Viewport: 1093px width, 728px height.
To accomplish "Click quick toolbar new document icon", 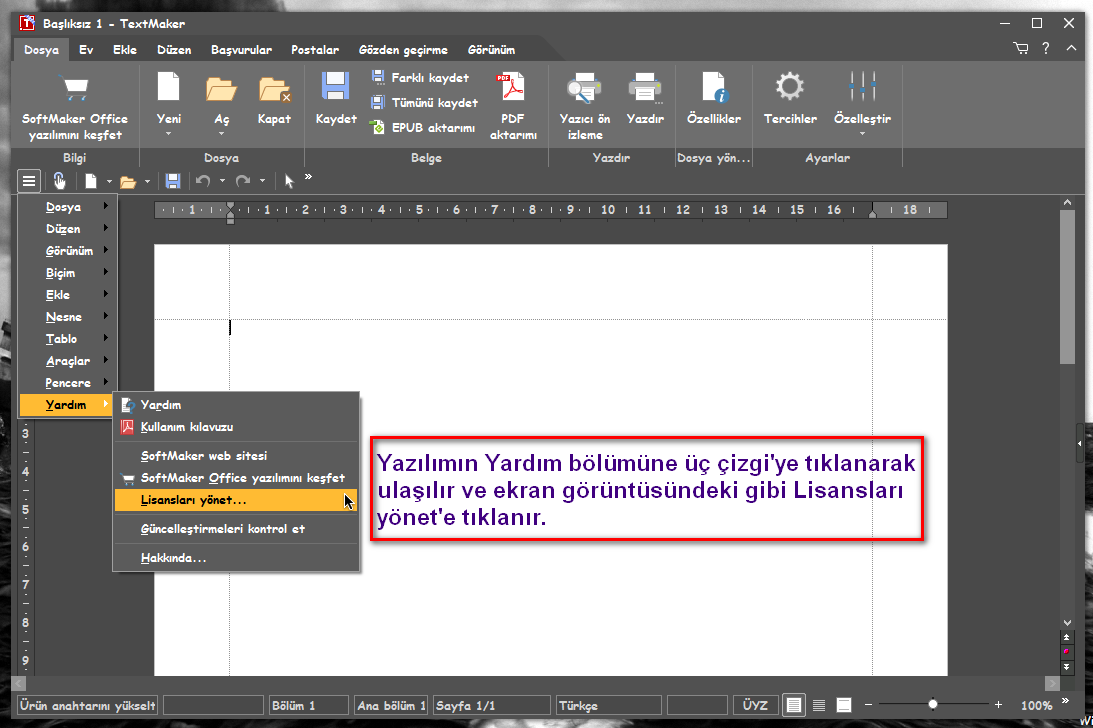I will pyautogui.click(x=91, y=181).
